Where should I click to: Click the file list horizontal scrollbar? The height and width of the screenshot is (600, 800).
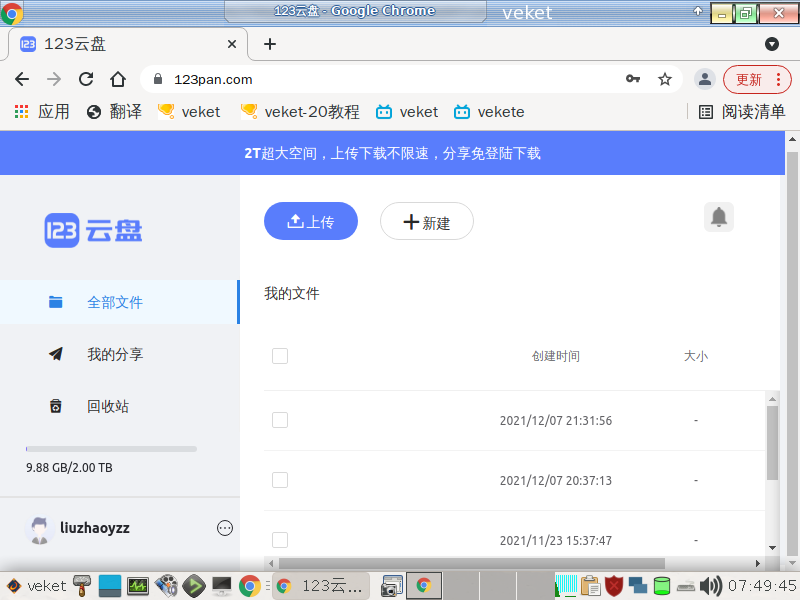(471, 563)
